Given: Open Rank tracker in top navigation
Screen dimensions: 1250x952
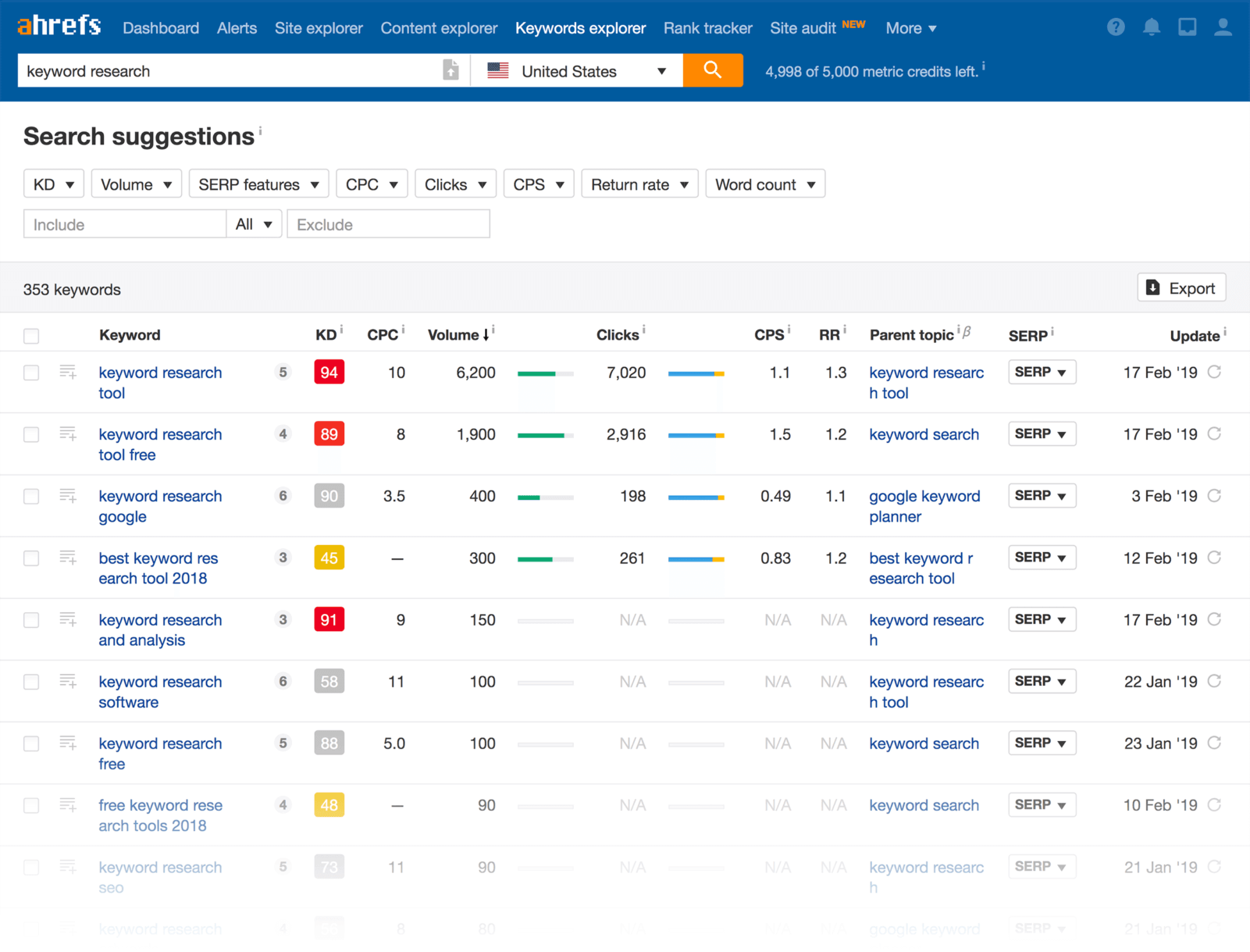Looking at the screenshot, I should click(707, 28).
